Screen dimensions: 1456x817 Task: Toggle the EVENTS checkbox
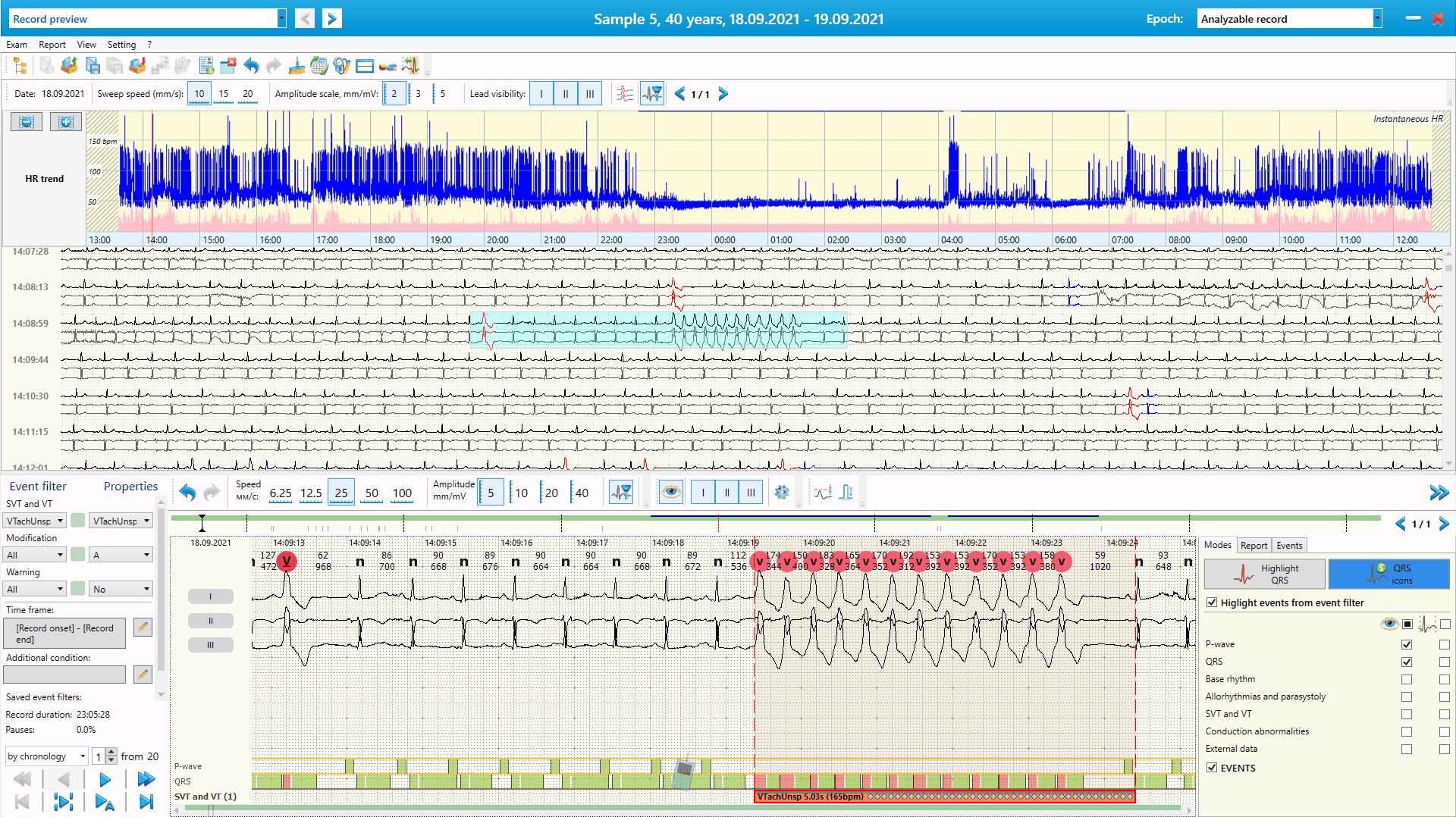click(1212, 768)
